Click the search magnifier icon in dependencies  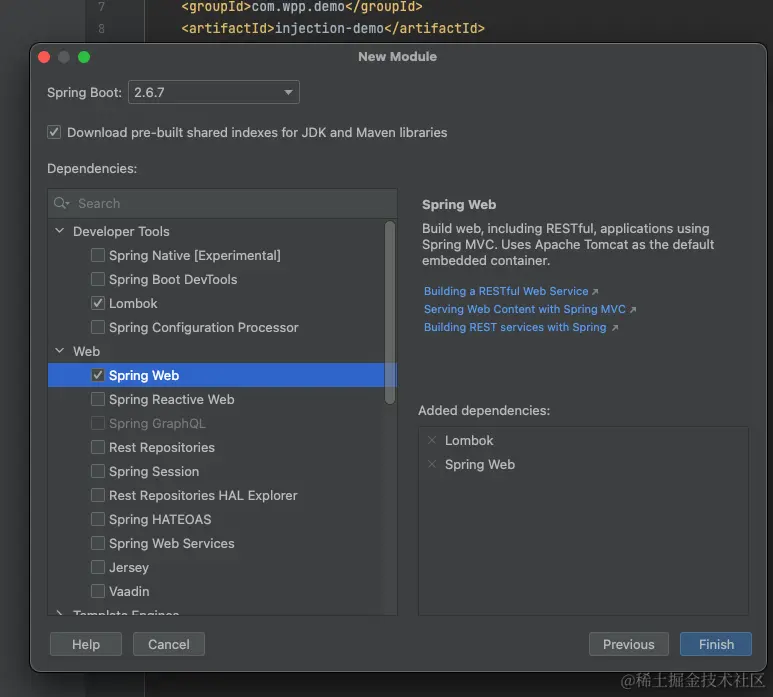pyautogui.click(x=62, y=203)
